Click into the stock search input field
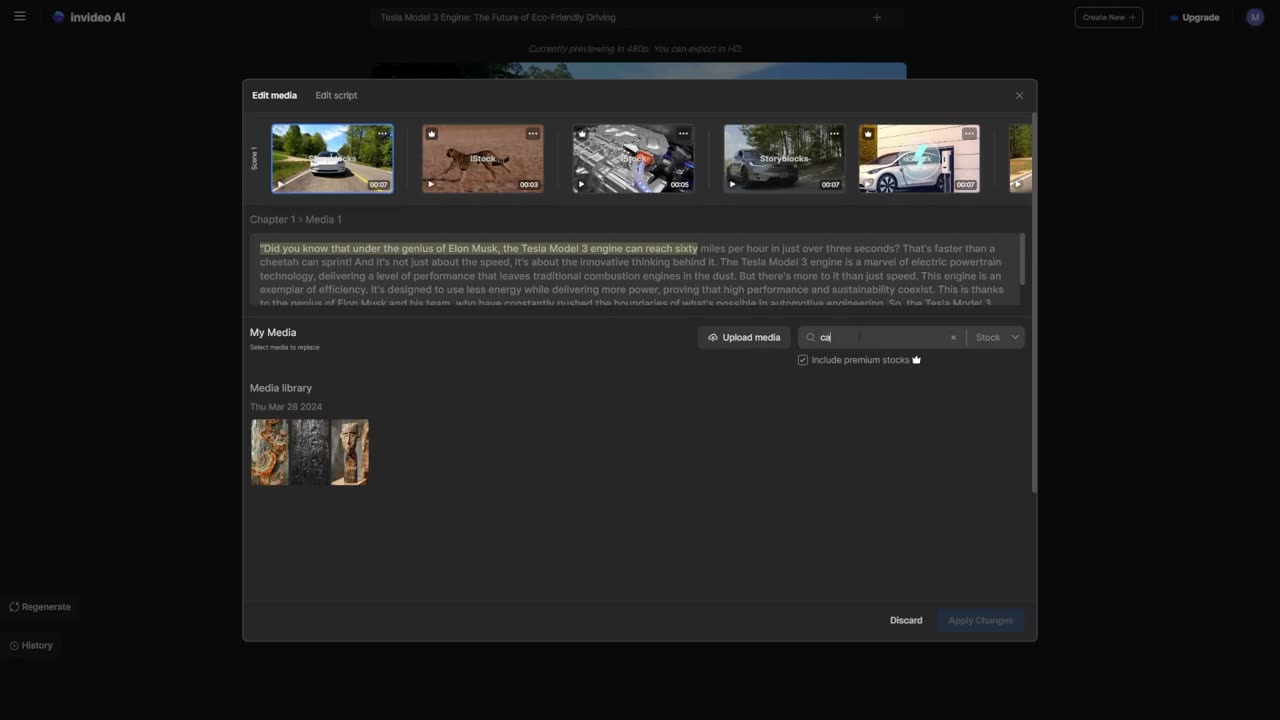Viewport: 1280px width, 720px height. 881,337
